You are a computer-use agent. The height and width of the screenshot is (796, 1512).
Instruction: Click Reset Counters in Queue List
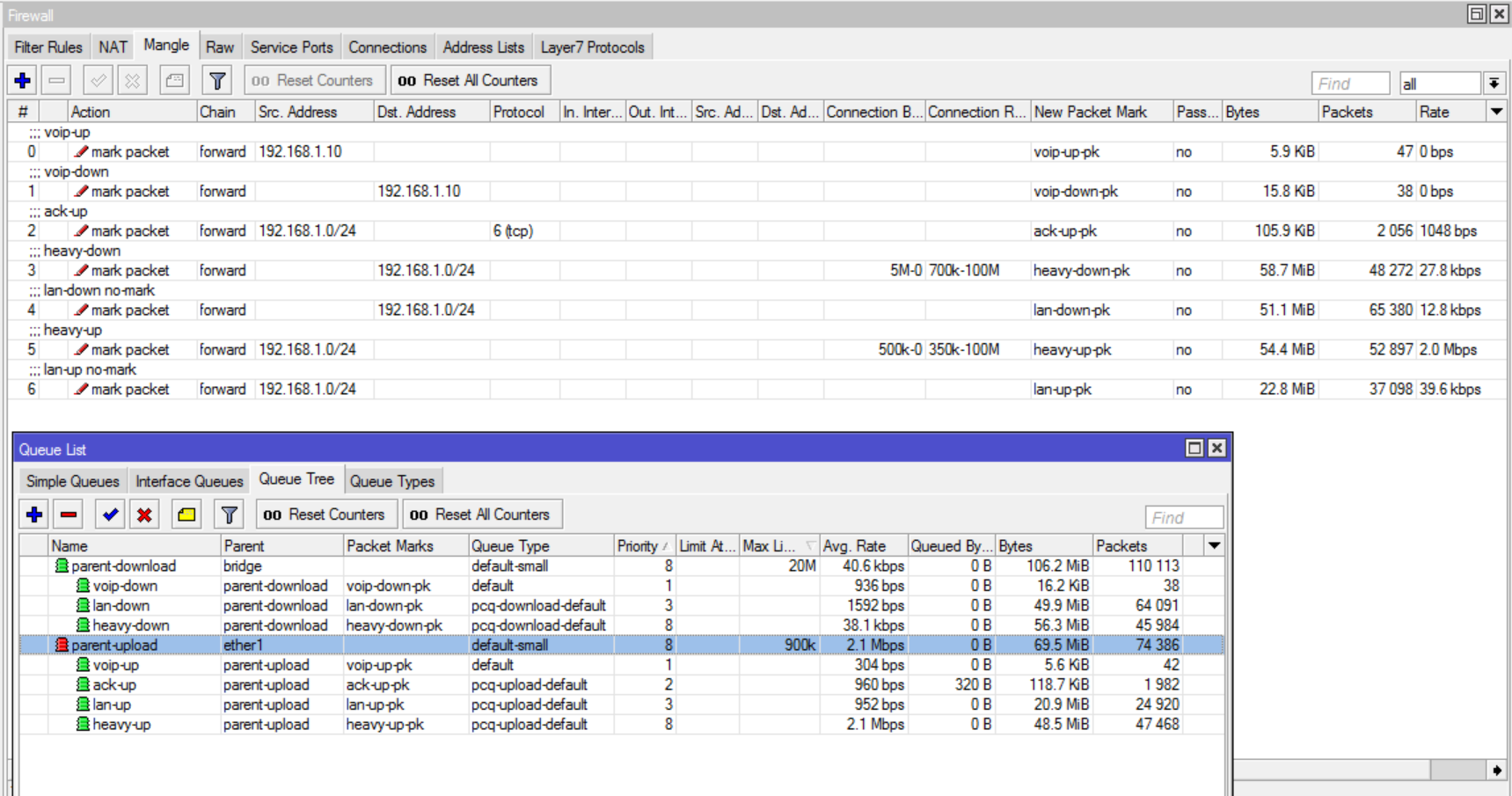point(325,515)
